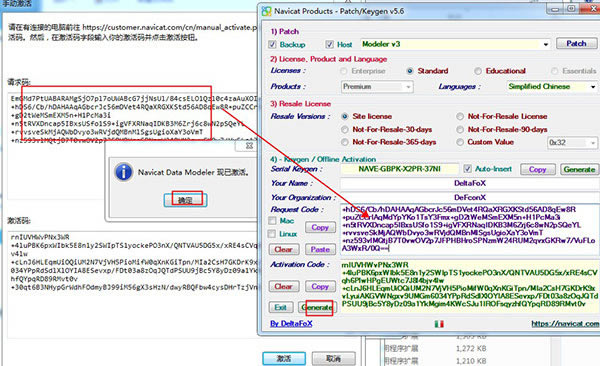Viewport: 600px width, 366px height.
Task: Click inside the Request Code text area
Action: [x=470, y=229]
